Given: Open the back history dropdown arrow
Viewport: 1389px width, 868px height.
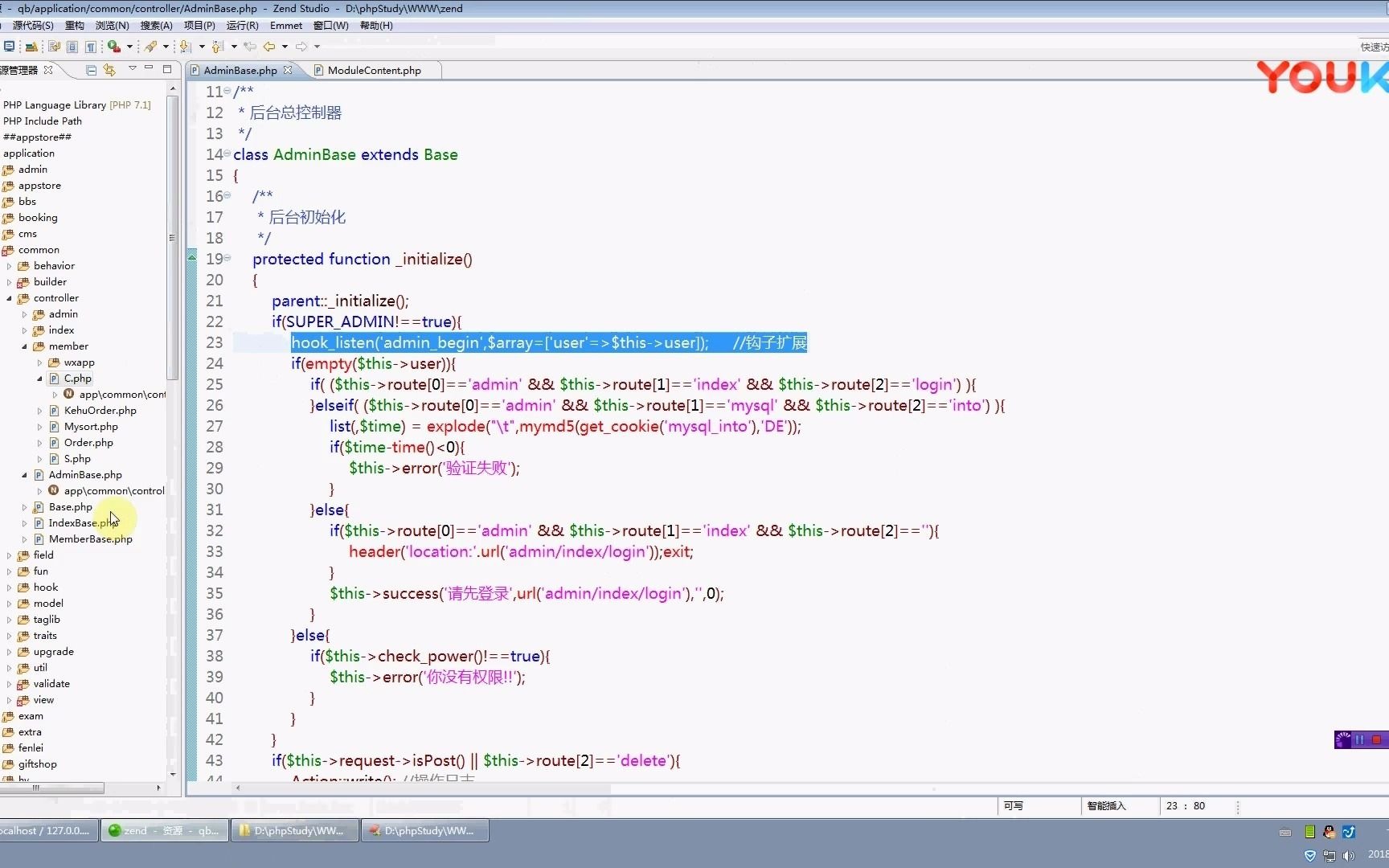Looking at the screenshot, I should (x=285, y=47).
